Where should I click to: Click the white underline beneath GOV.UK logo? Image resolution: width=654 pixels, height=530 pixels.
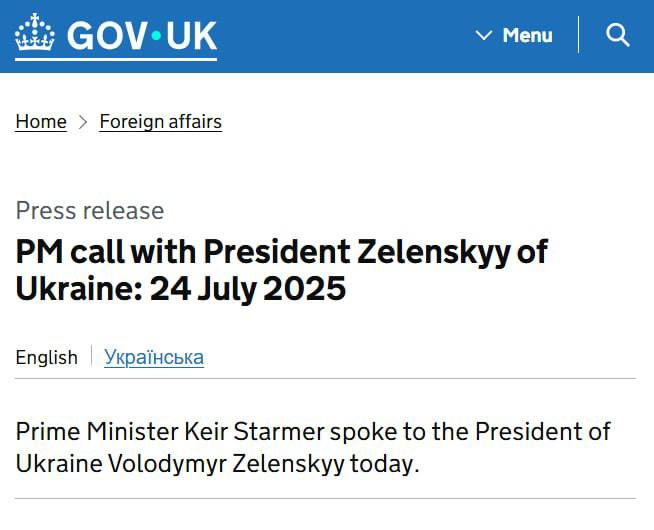point(116,60)
